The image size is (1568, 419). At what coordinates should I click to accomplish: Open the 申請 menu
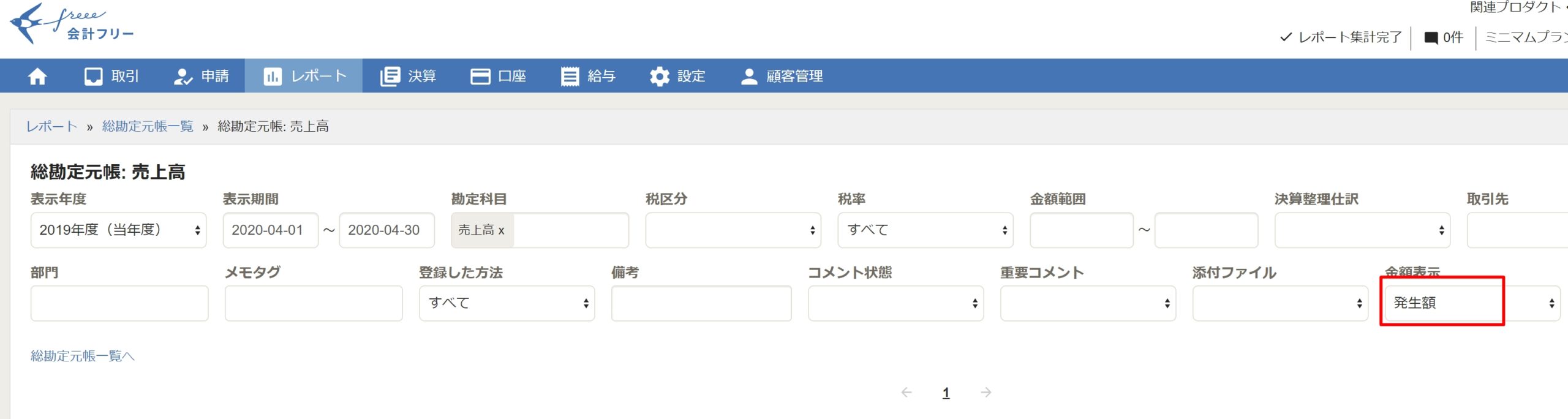pos(201,76)
